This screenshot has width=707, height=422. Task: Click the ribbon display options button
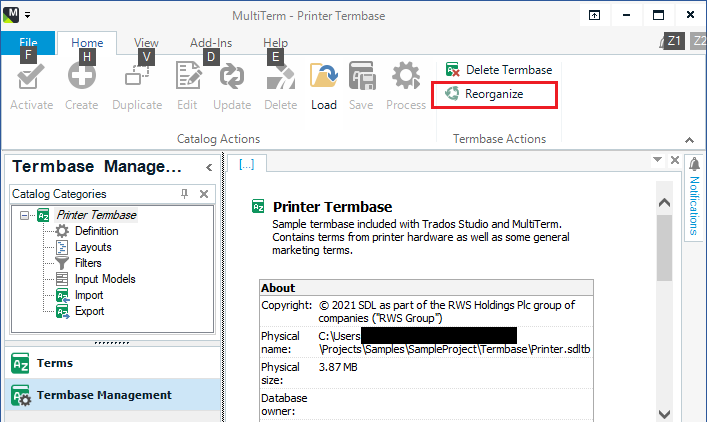click(x=594, y=15)
